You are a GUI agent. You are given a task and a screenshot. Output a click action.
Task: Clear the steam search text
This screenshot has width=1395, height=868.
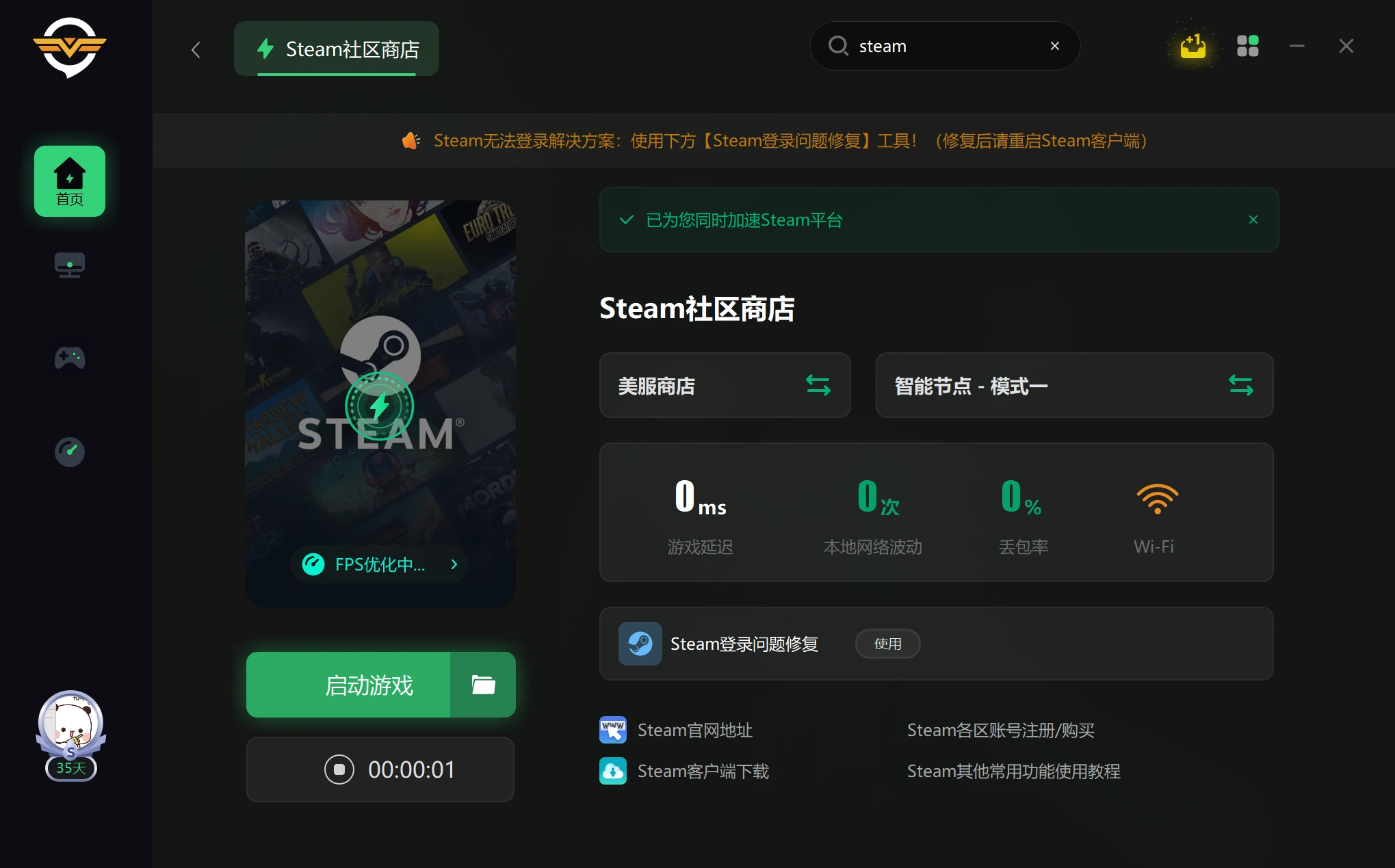[1054, 46]
